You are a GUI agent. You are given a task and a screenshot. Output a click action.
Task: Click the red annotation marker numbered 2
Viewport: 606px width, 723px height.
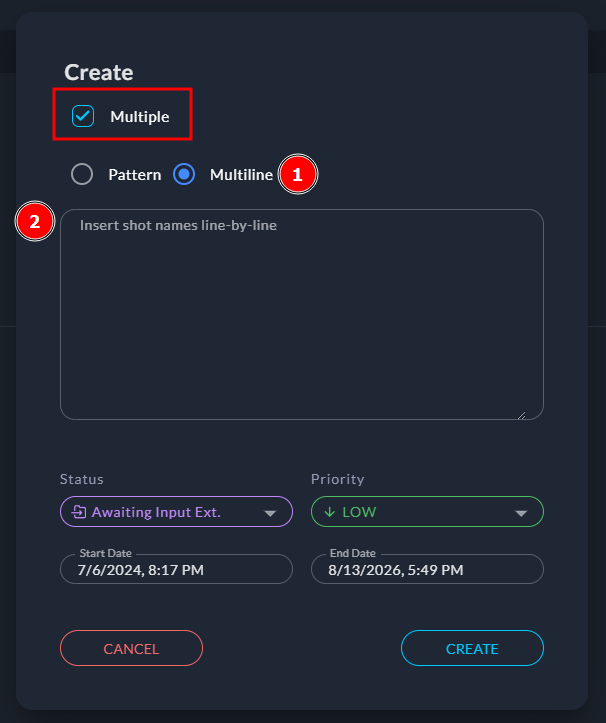(35, 222)
